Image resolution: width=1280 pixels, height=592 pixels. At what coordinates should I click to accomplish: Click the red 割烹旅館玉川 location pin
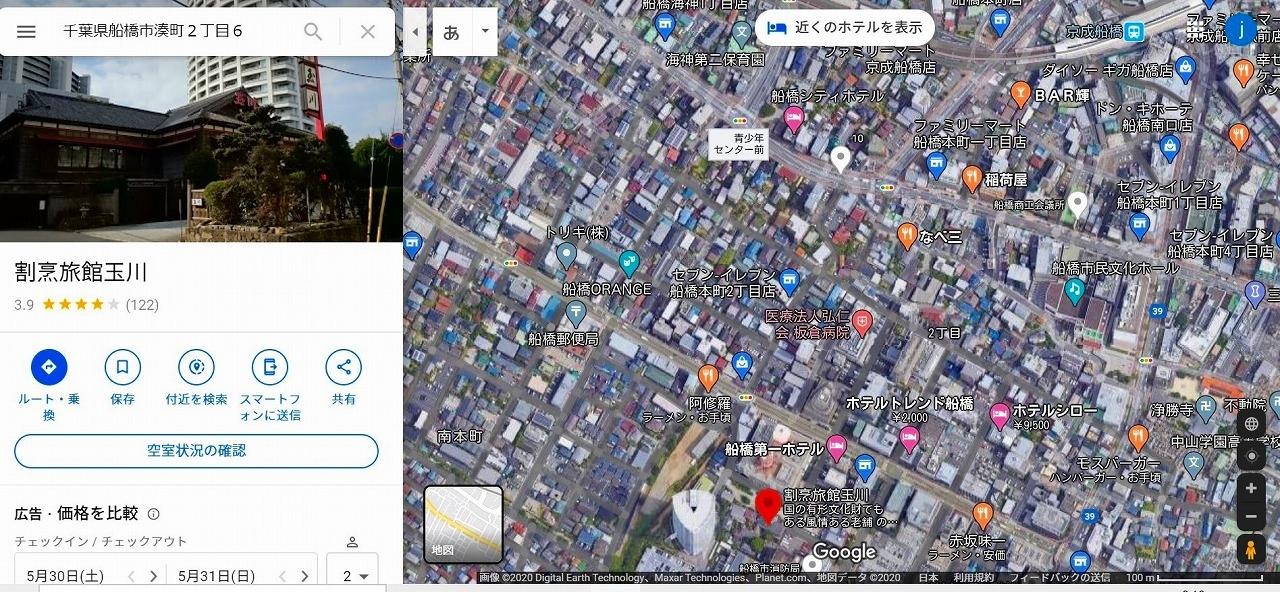767,506
